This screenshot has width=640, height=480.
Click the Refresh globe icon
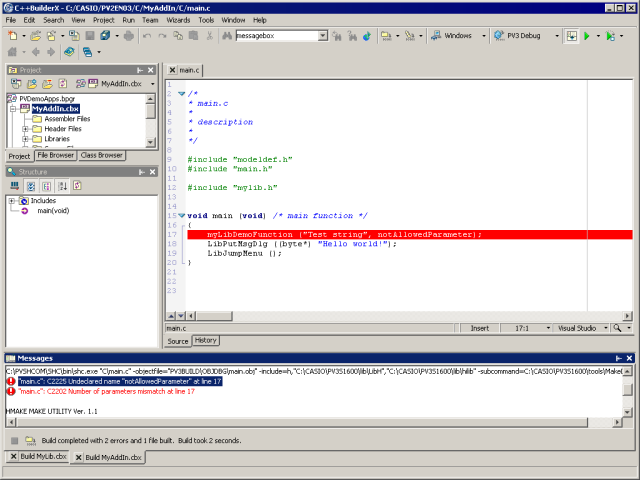pyautogui.click(x=367, y=36)
